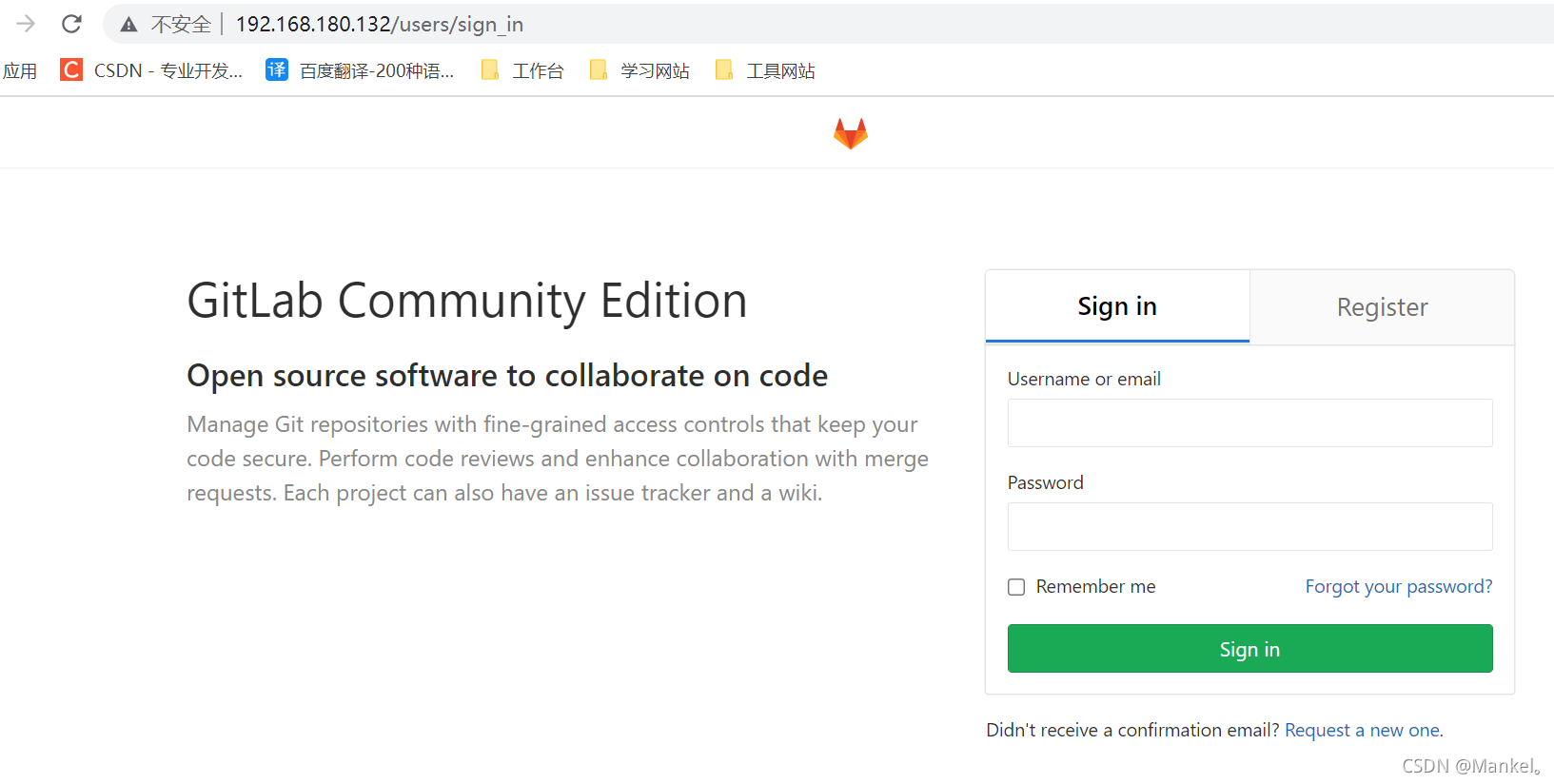Image resolution: width=1554 pixels, height=784 pixels.
Task: Open the CSDN bookmark
Action: [x=151, y=70]
